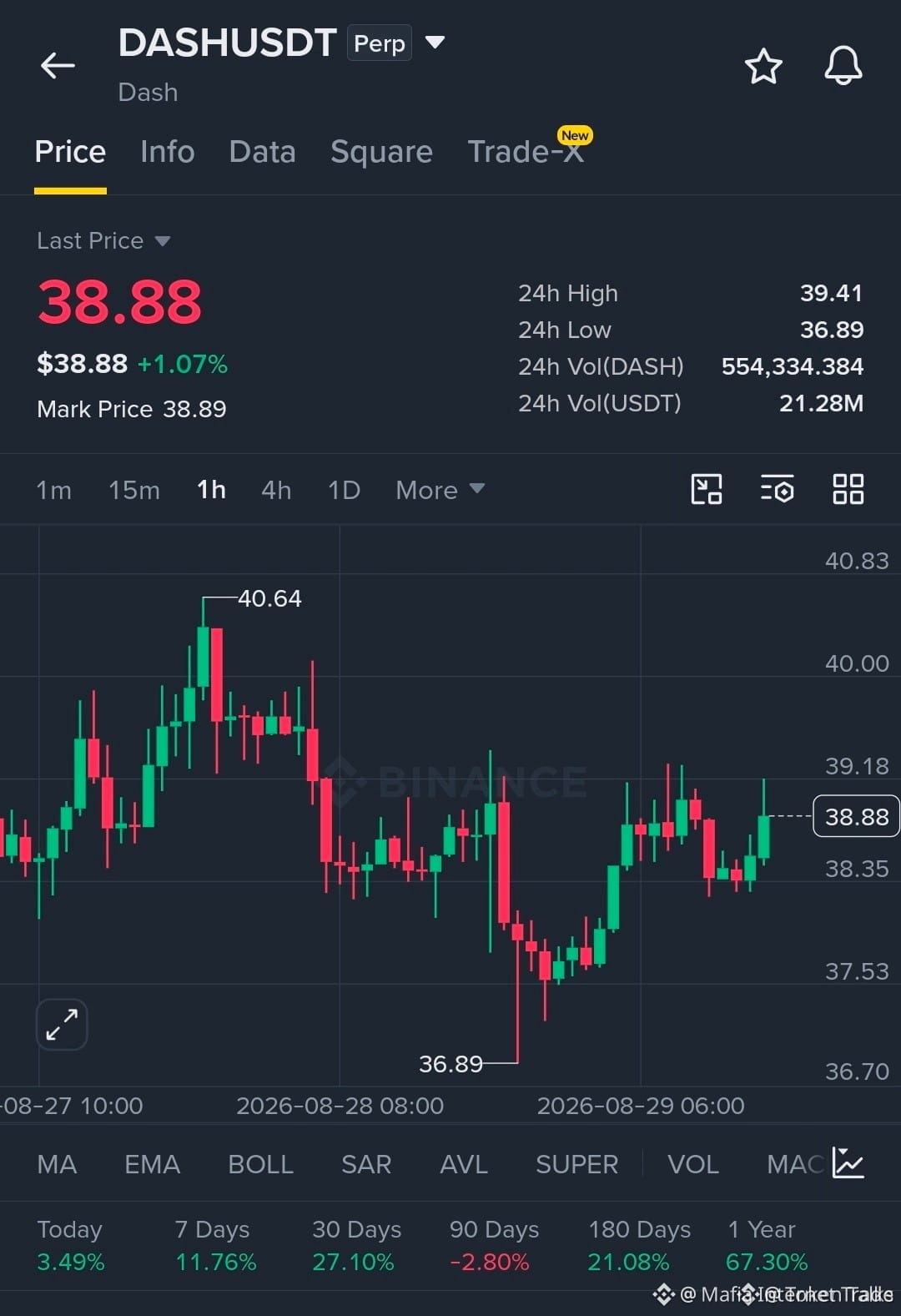Viewport: 901px width, 1316px height.
Task: Tap the 1 Year 67.30% performance
Action: point(767,1246)
